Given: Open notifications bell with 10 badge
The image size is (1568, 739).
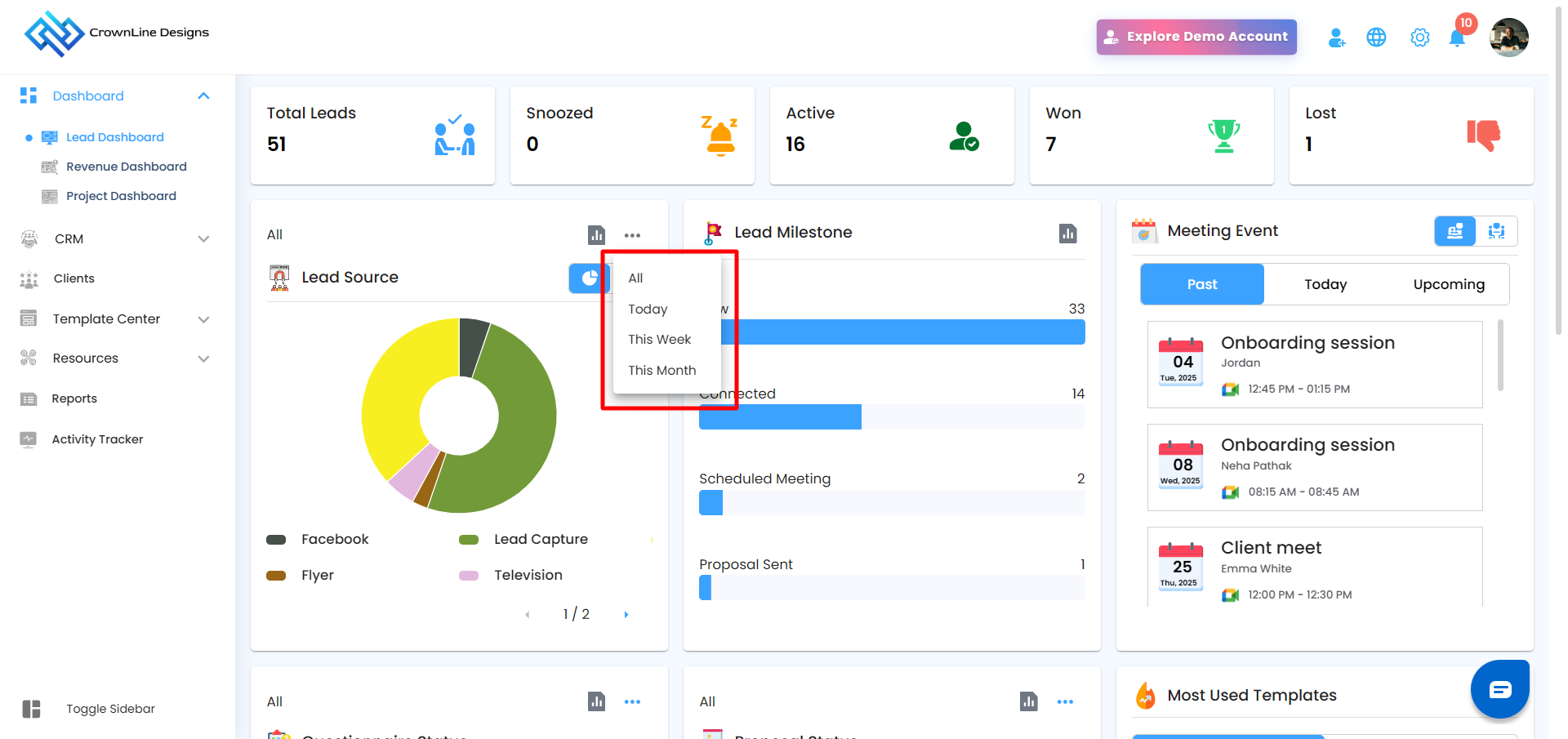Looking at the screenshot, I should tap(1458, 36).
